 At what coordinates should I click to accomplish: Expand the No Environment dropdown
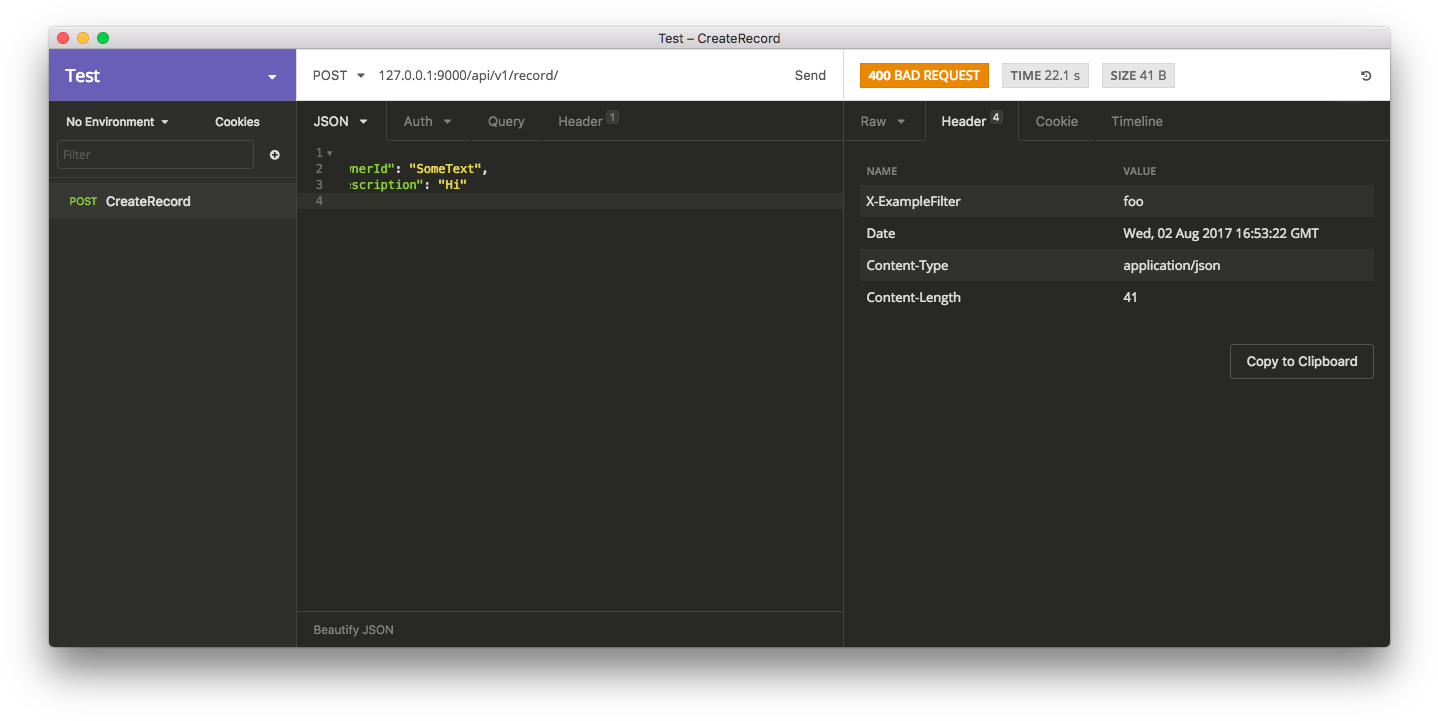(117, 122)
